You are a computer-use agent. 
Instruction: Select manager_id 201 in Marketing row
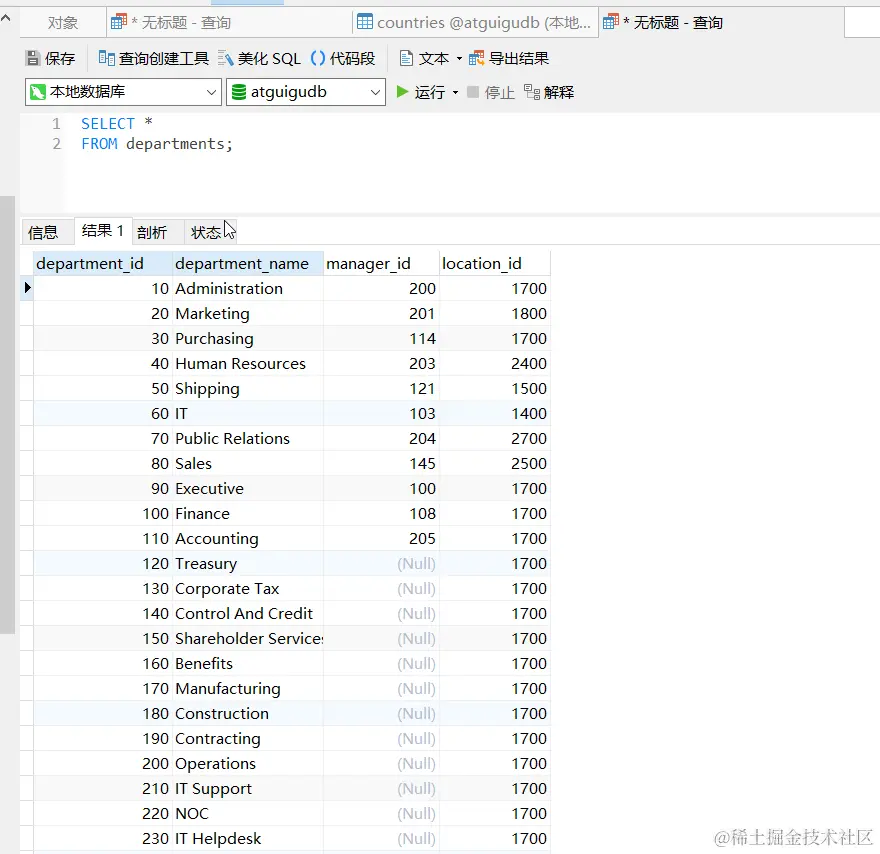pos(381,314)
